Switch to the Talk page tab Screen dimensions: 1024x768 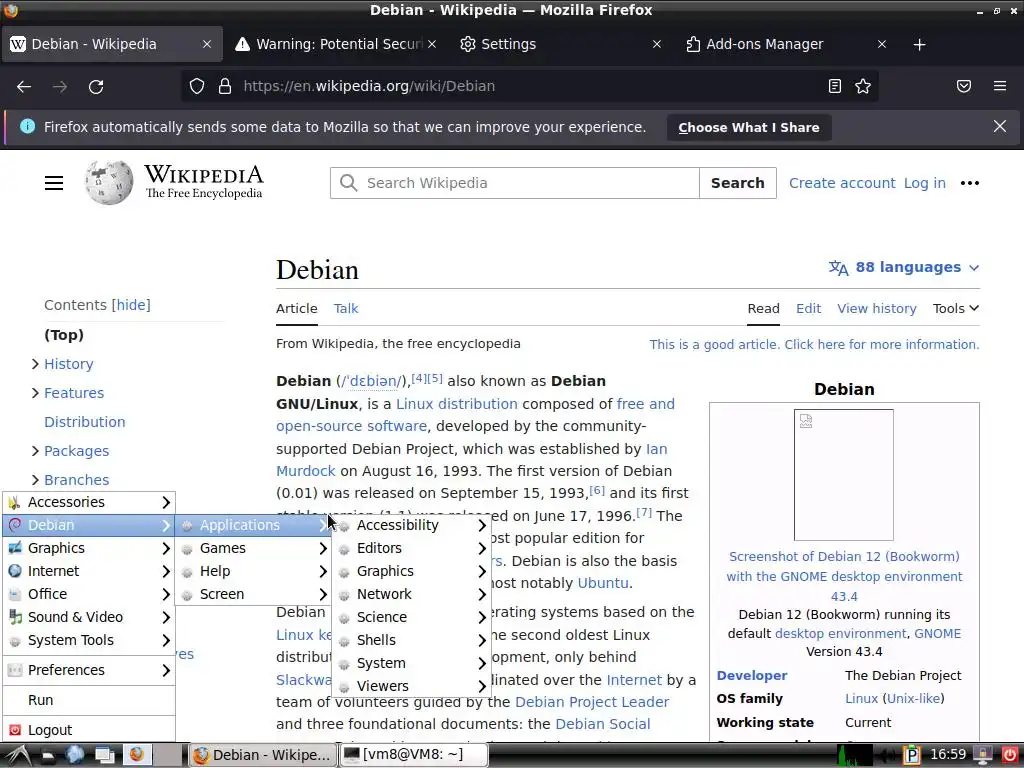pyautogui.click(x=345, y=308)
